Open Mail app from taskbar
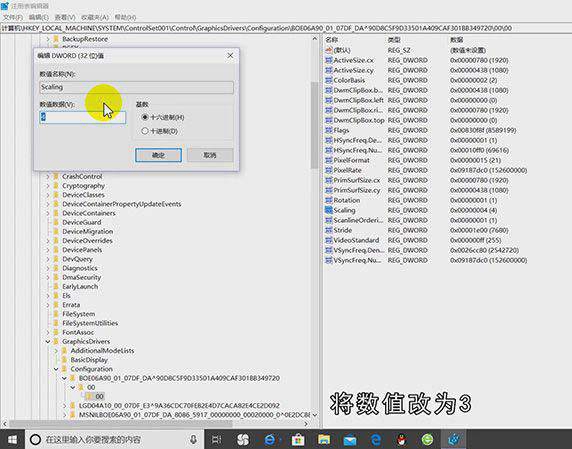 click(x=349, y=440)
